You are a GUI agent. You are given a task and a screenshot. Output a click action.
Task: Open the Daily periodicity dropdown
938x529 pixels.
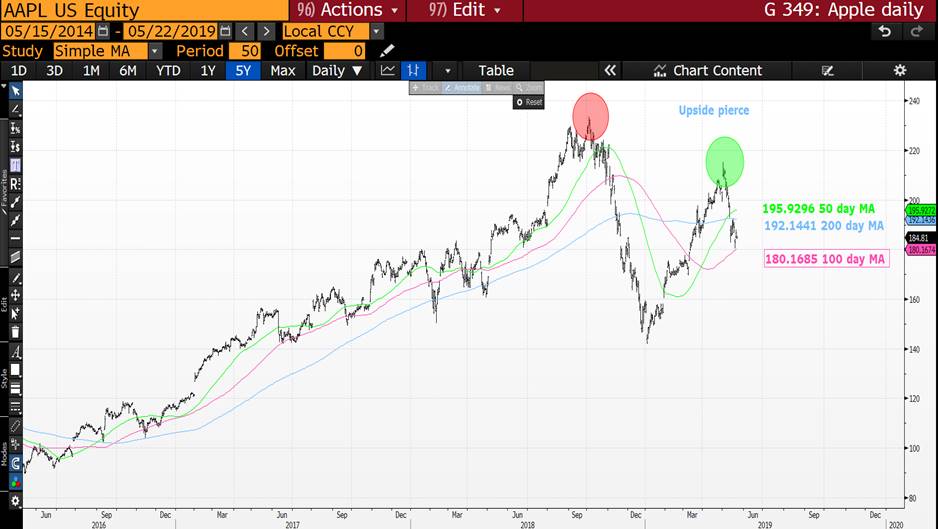[337, 71]
